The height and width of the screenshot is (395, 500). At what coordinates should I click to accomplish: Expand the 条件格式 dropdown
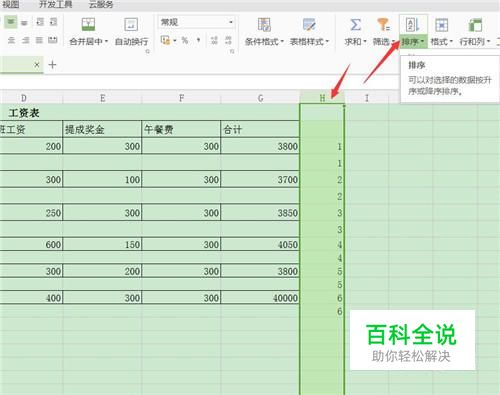coord(282,41)
